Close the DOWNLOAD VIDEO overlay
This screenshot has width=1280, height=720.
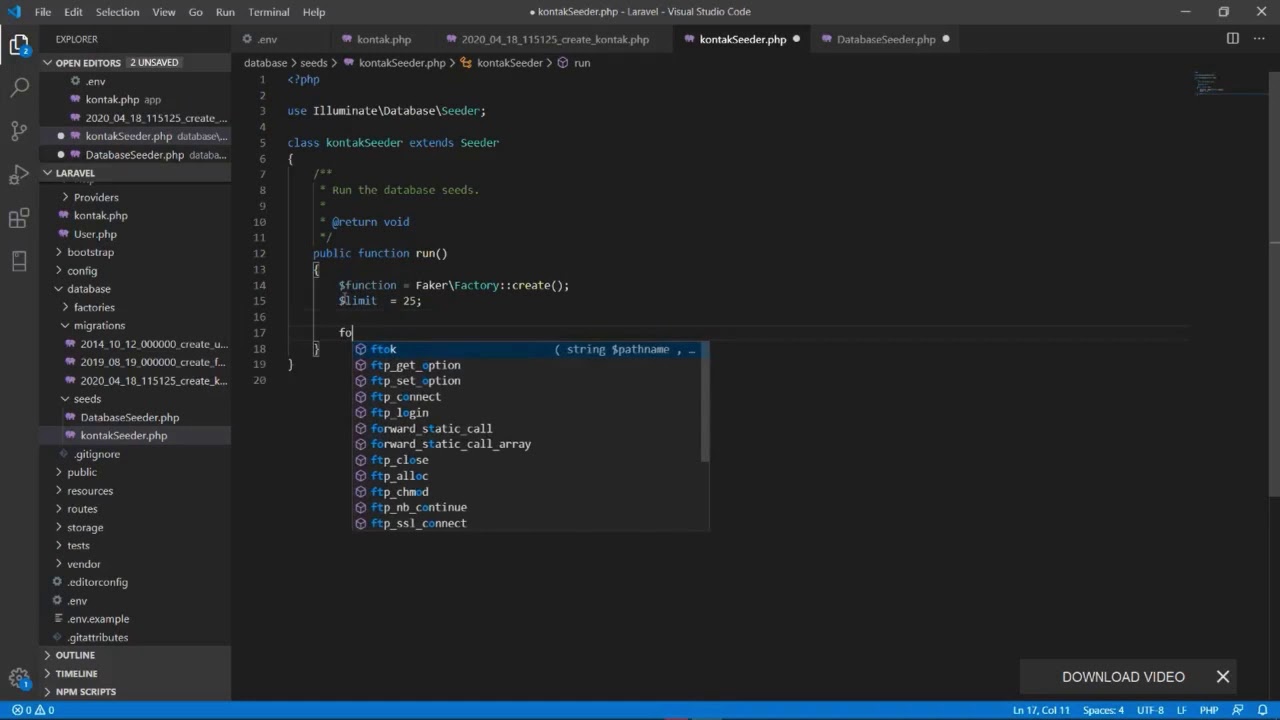point(1222,677)
